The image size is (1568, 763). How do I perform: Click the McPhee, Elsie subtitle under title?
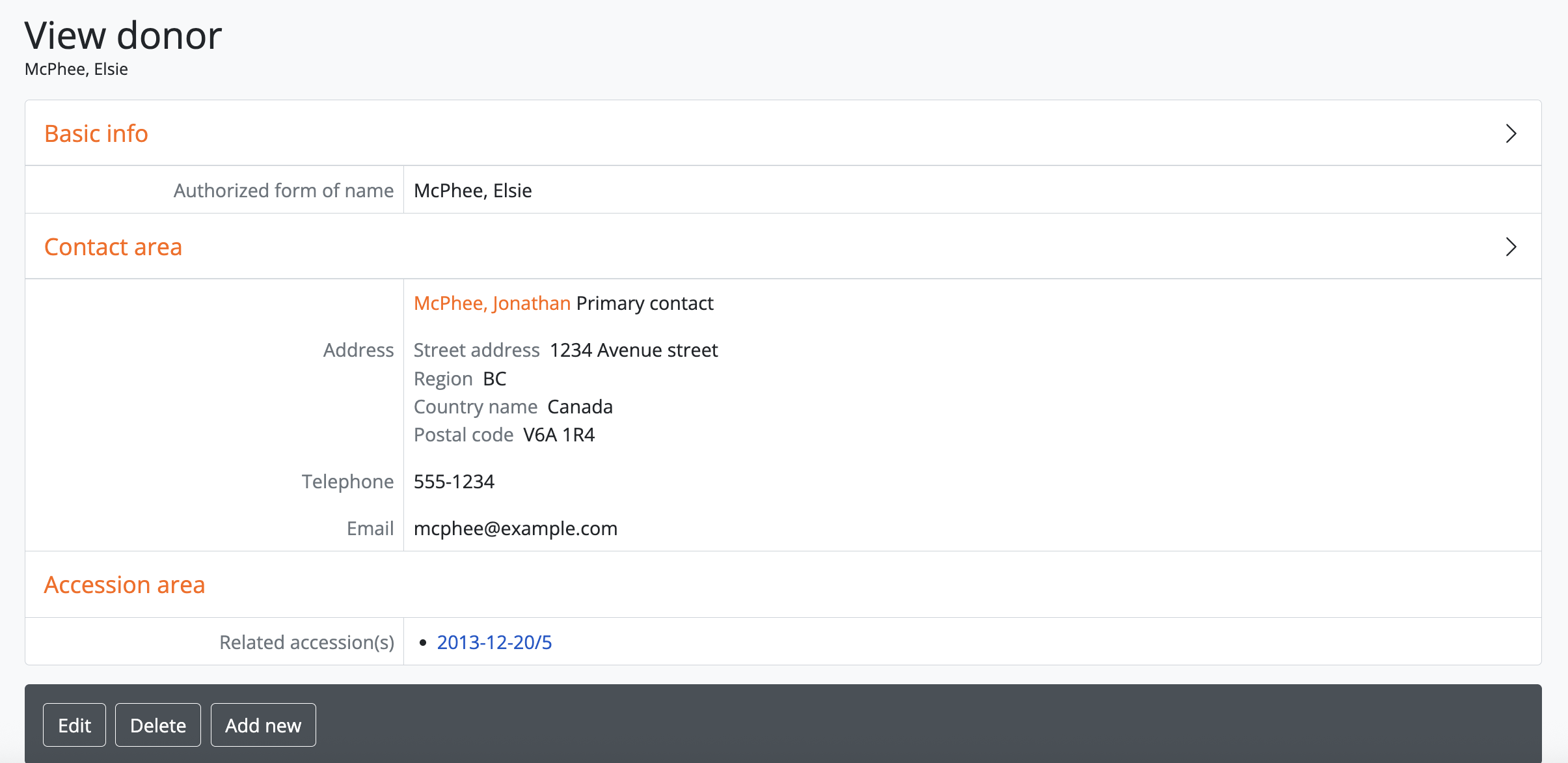(x=76, y=69)
